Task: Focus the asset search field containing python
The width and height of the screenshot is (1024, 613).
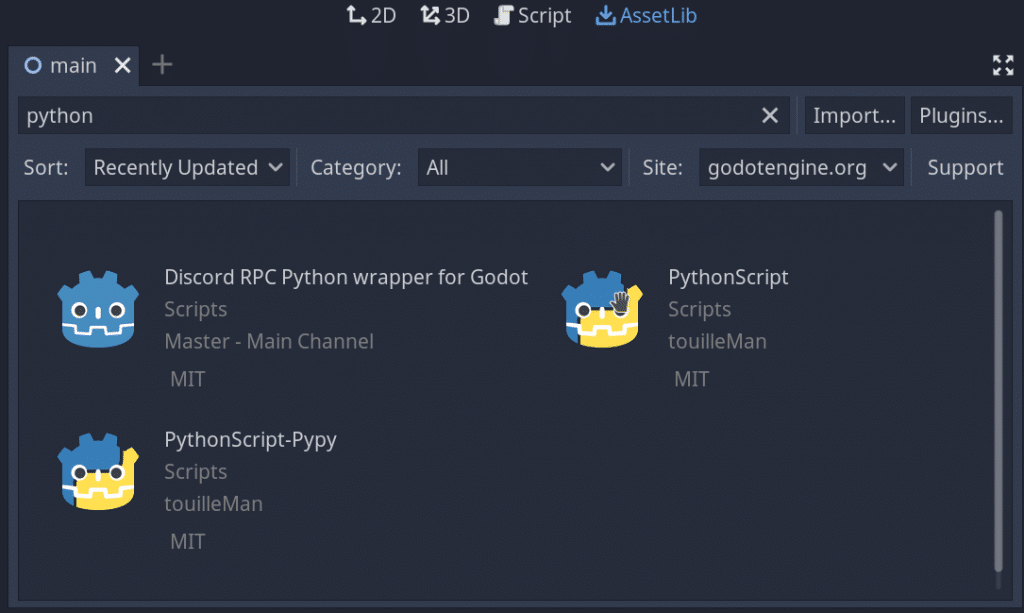Action: [x=404, y=116]
